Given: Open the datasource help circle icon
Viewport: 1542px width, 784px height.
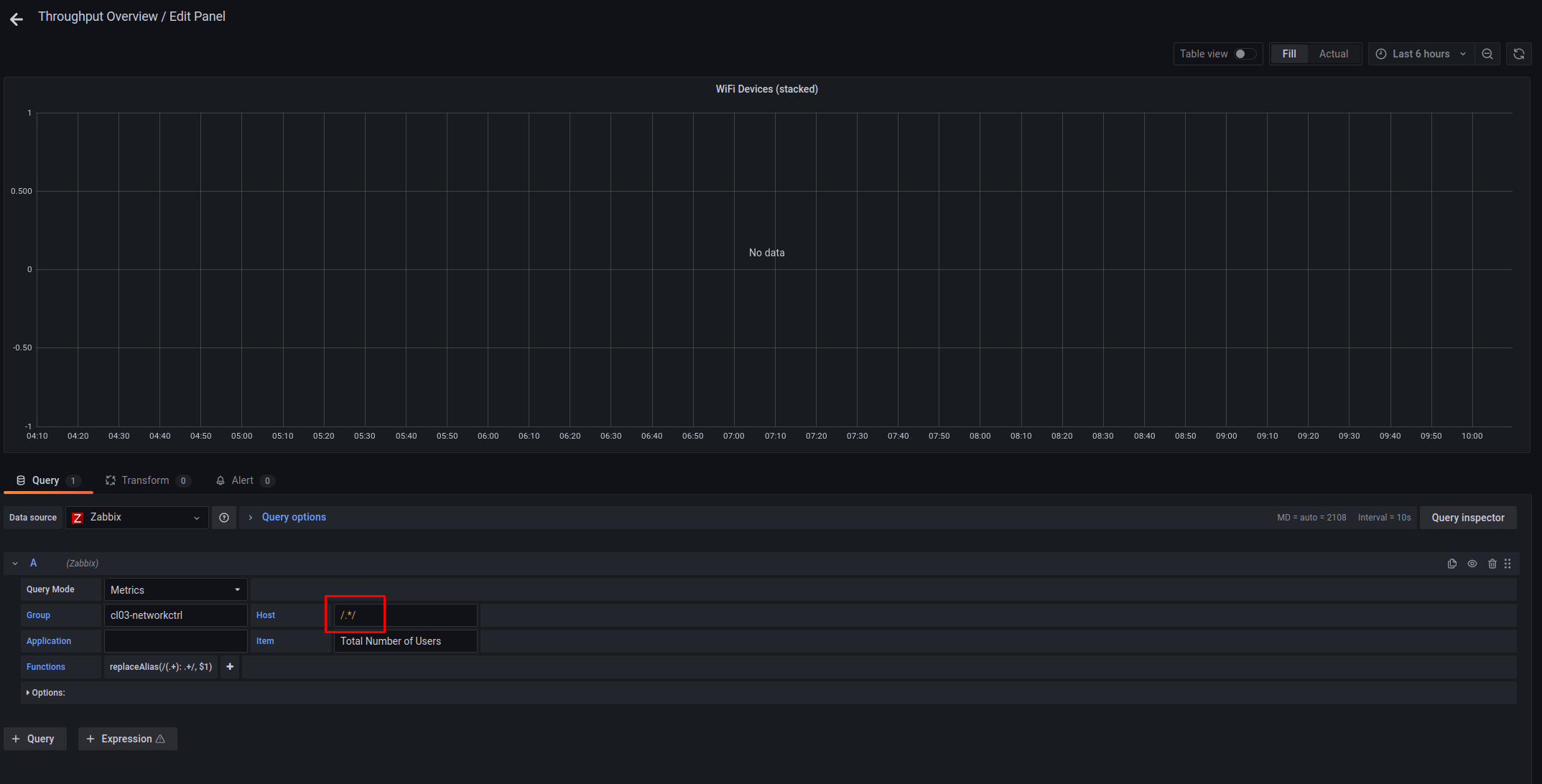Looking at the screenshot, I should coord(223,517).
